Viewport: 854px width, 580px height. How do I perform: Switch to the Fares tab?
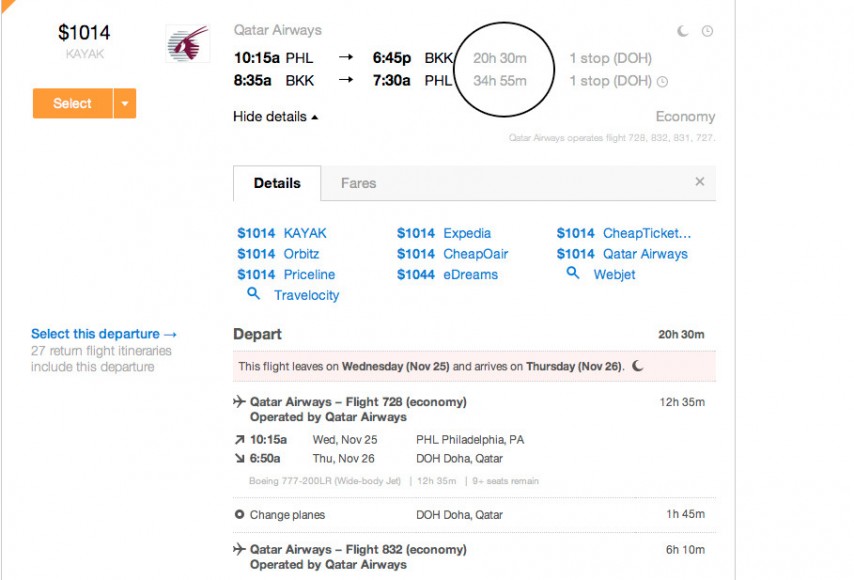pyautogui.click(x=358, y=183)
